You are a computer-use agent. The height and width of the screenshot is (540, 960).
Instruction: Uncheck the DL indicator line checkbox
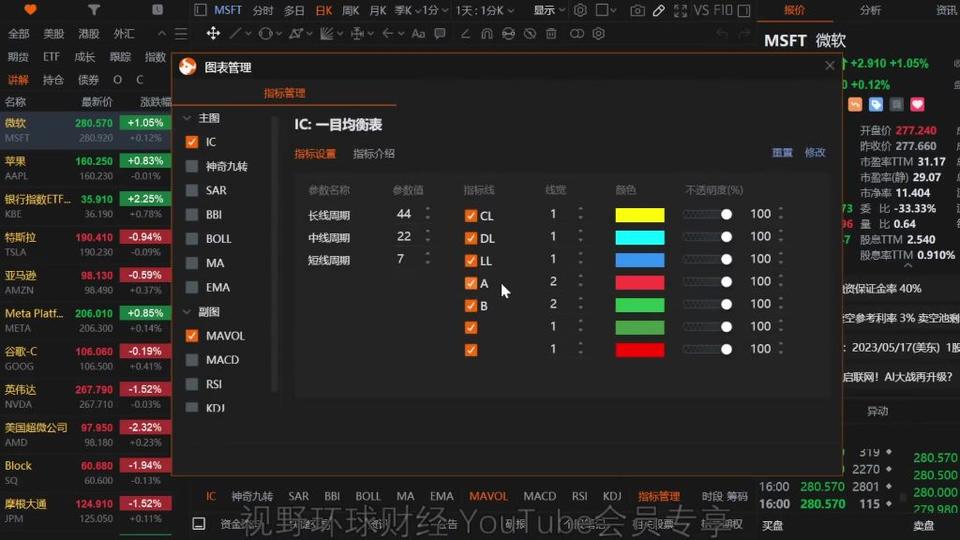pyautogui.click(x=470, y=238)
